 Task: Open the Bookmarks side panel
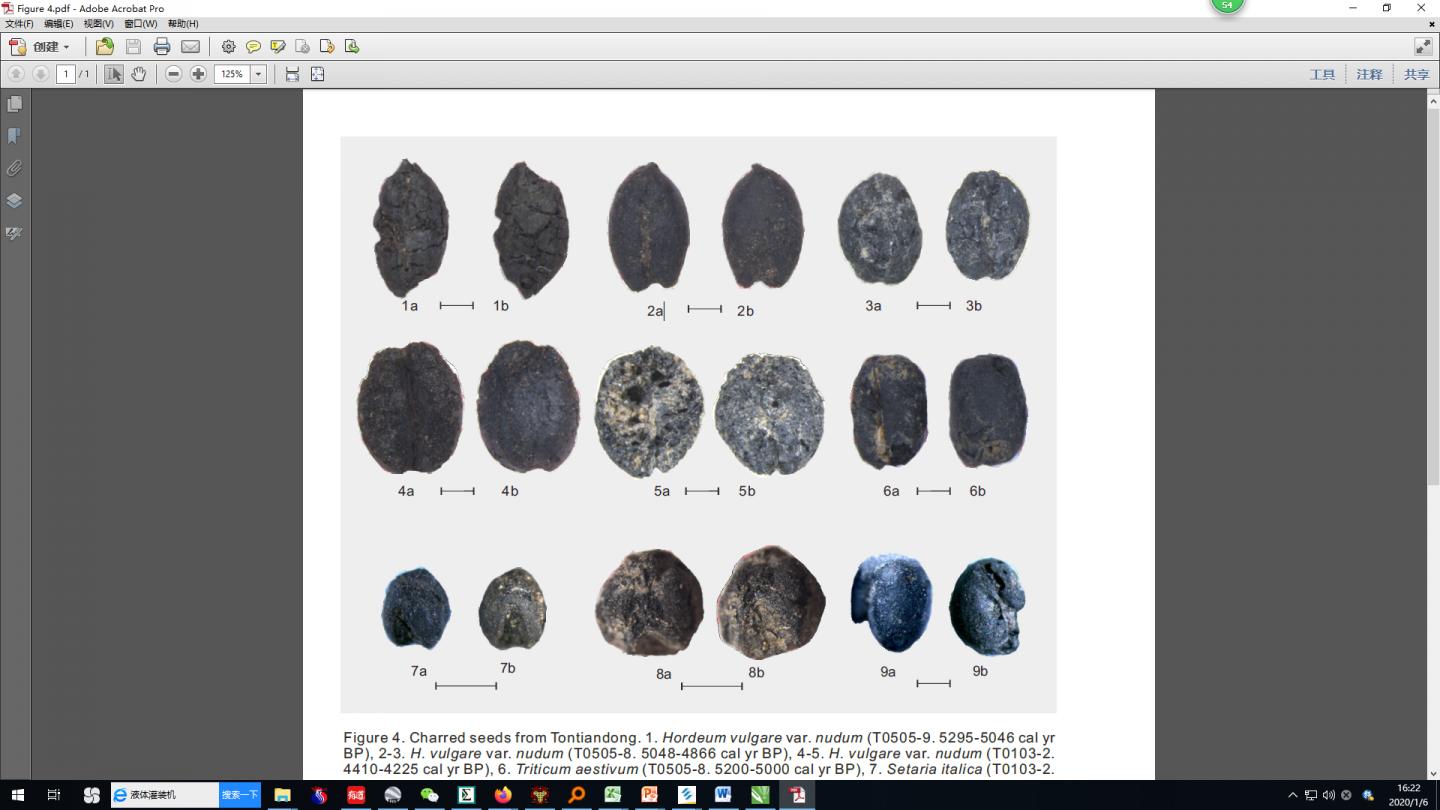click(x=14, y=136)
